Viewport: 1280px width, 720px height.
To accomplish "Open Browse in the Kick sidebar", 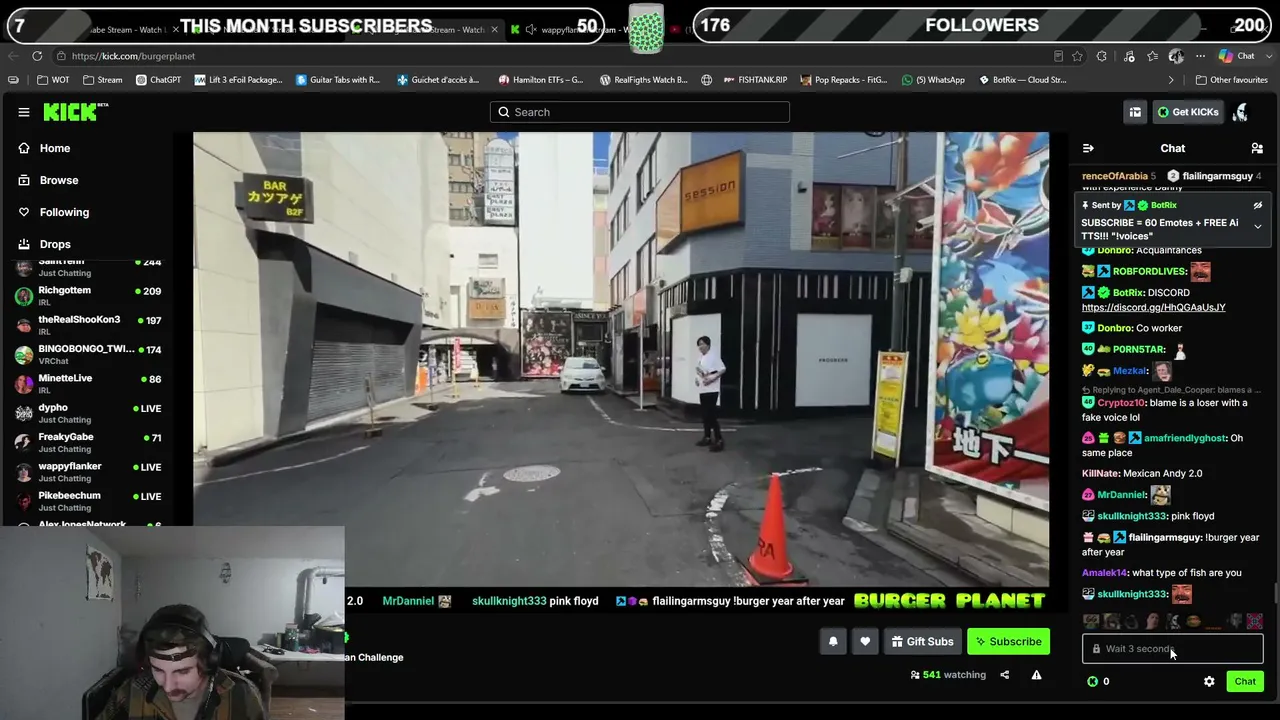I will 59,180.
